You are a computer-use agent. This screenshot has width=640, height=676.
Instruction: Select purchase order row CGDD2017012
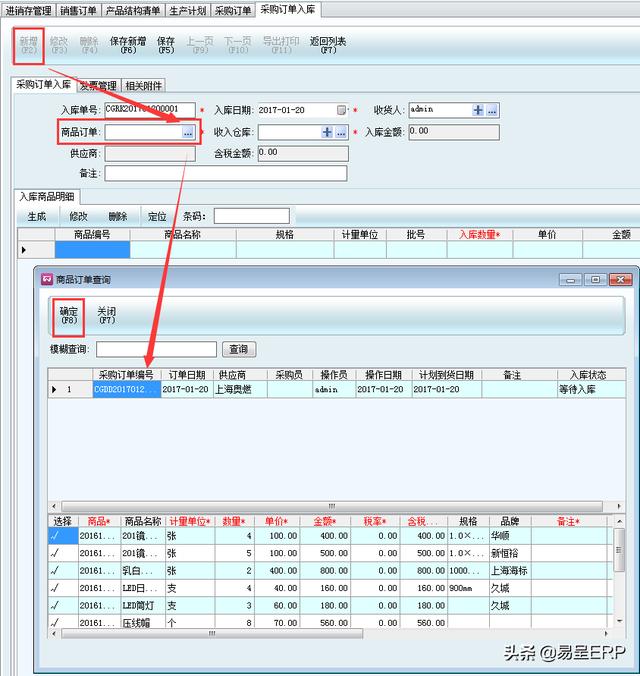(125, 389)
